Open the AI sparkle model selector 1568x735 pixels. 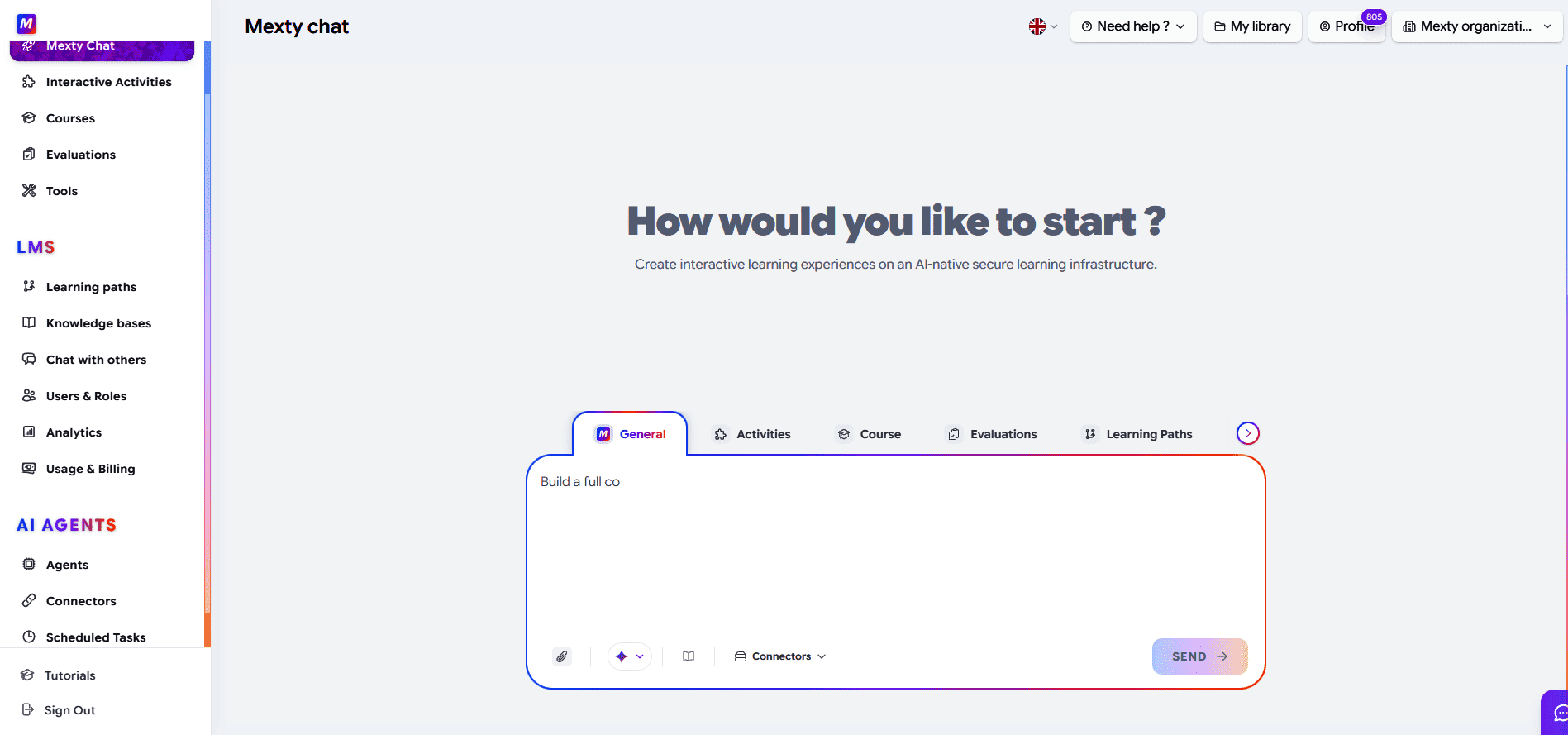(x=630, y=656)
